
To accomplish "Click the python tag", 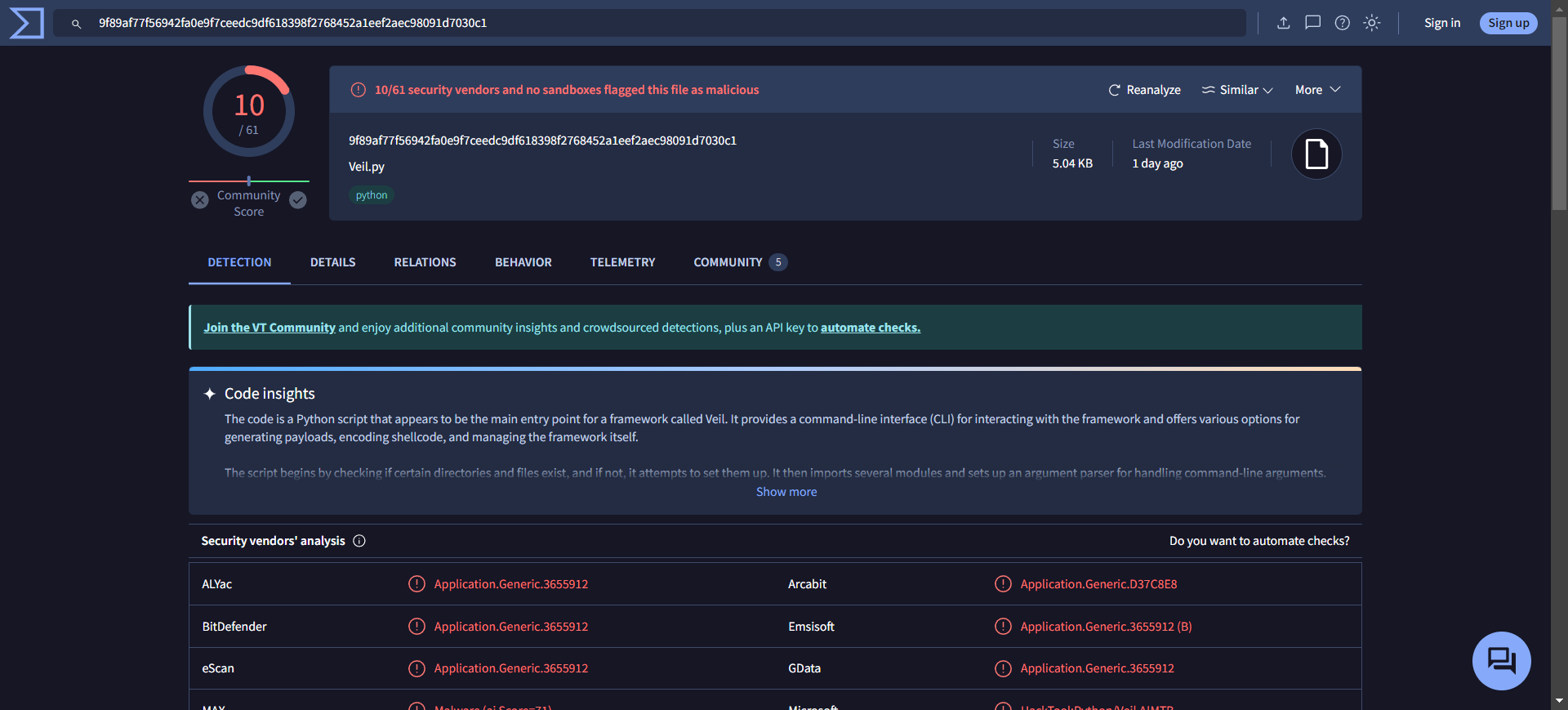I will click(372, 195).
